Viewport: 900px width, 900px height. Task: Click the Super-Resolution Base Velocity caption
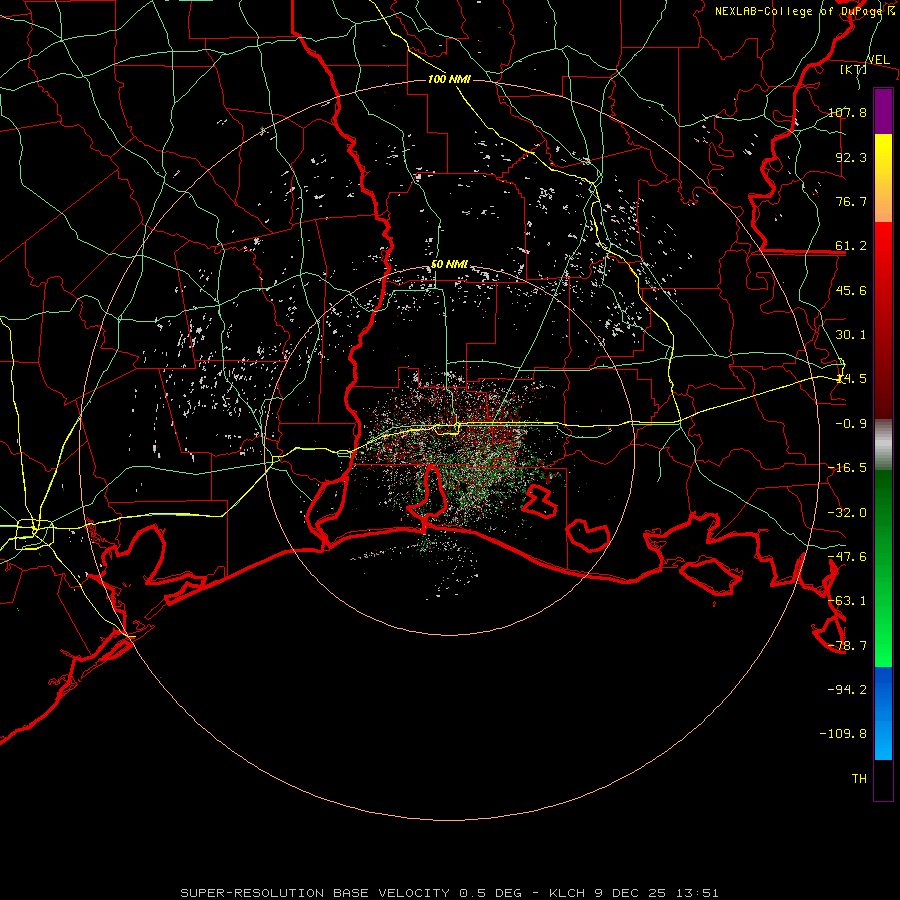tap(449, 893)
